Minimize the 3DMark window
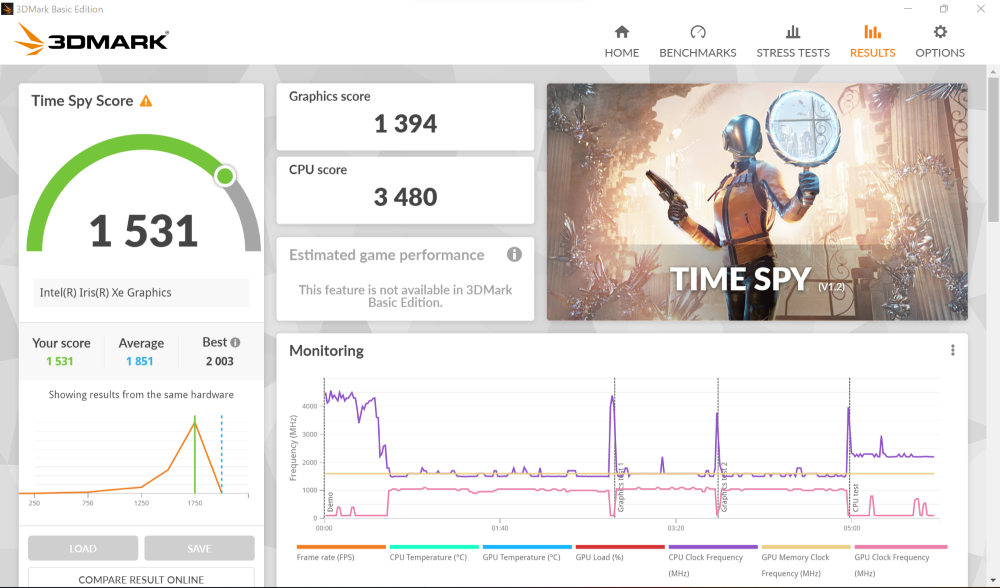Image resolution: width=1000 pixels, height=588 pixels. (908, 8)
